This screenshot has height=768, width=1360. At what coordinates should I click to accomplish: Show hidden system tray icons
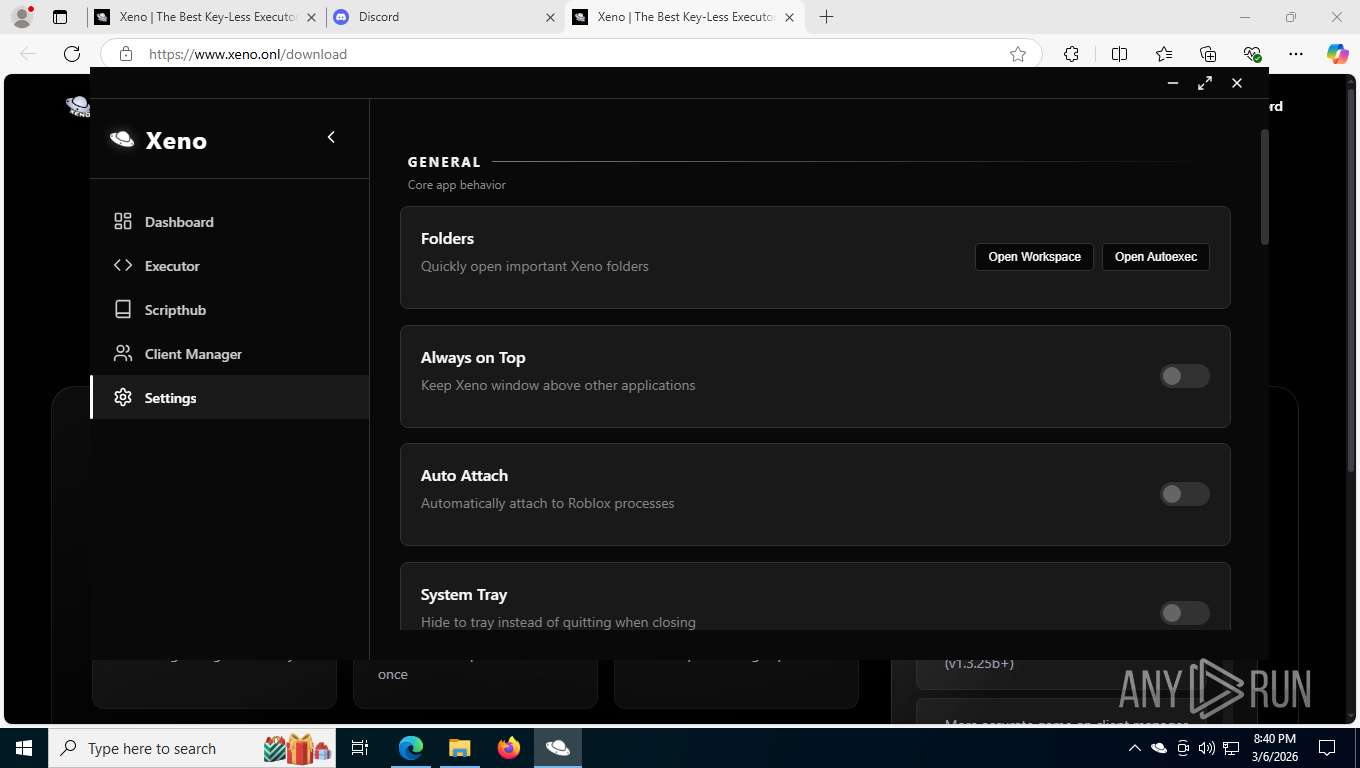[x=1134, y=748]
